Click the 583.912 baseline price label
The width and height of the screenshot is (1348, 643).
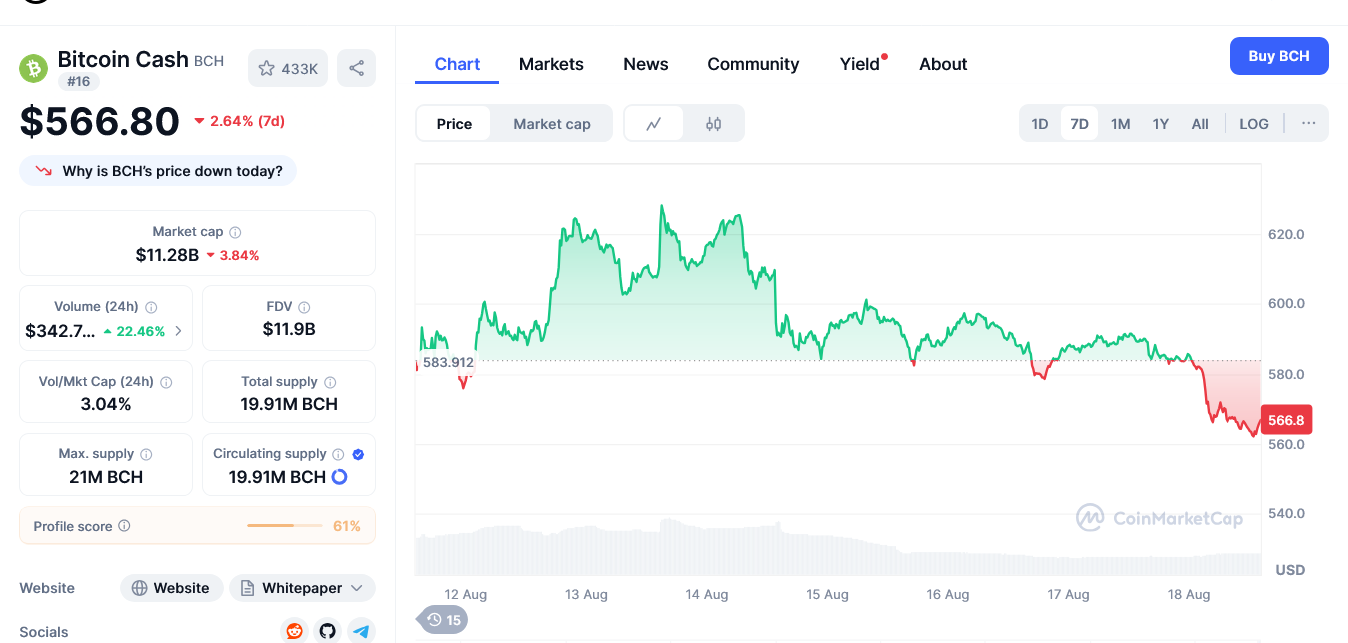pos(447,362)
